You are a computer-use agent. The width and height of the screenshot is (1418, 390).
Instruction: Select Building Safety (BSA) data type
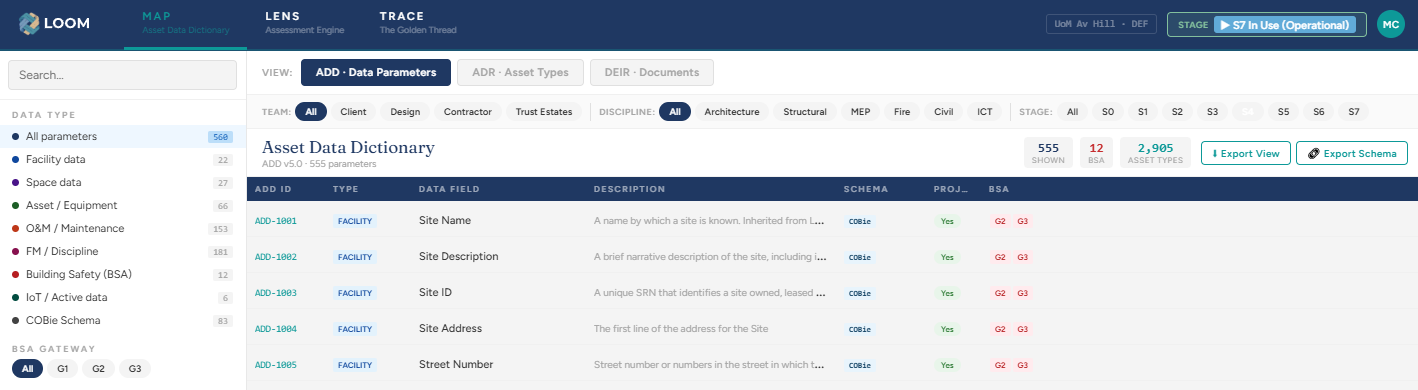tap(122, 274)
